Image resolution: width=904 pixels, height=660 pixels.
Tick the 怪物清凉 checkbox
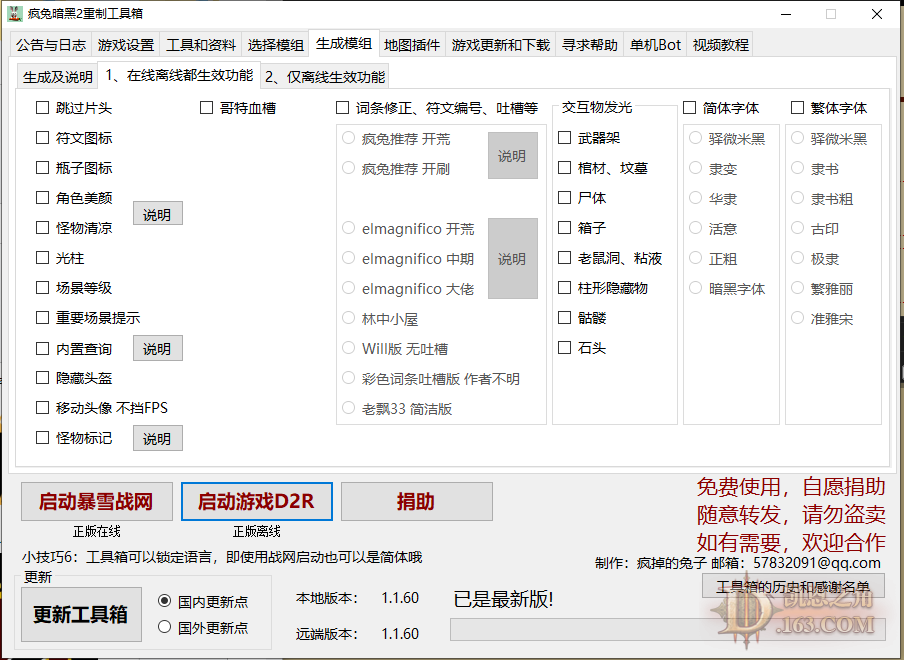click(42, 228)
